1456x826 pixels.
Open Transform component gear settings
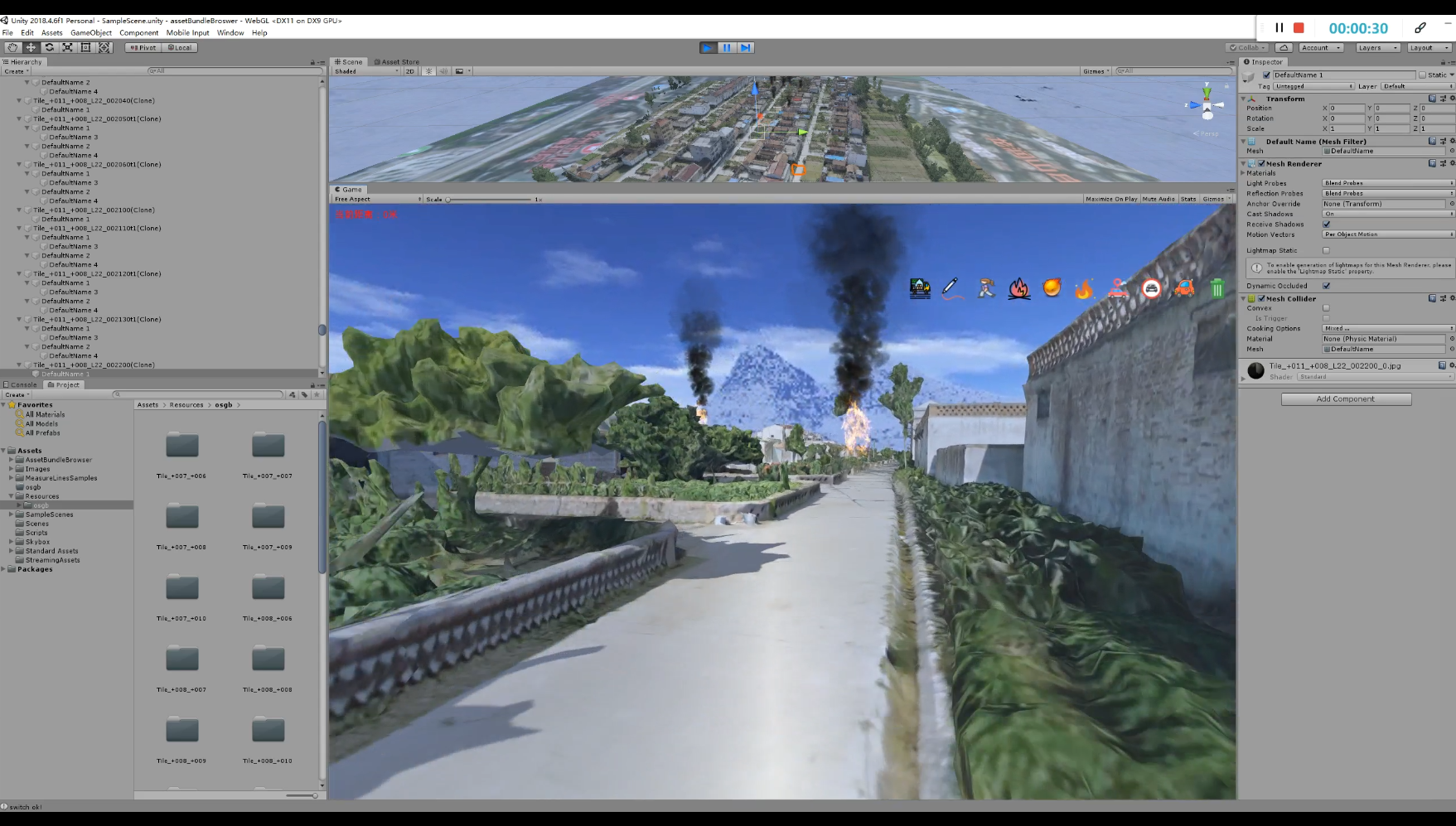[1452, 99]
